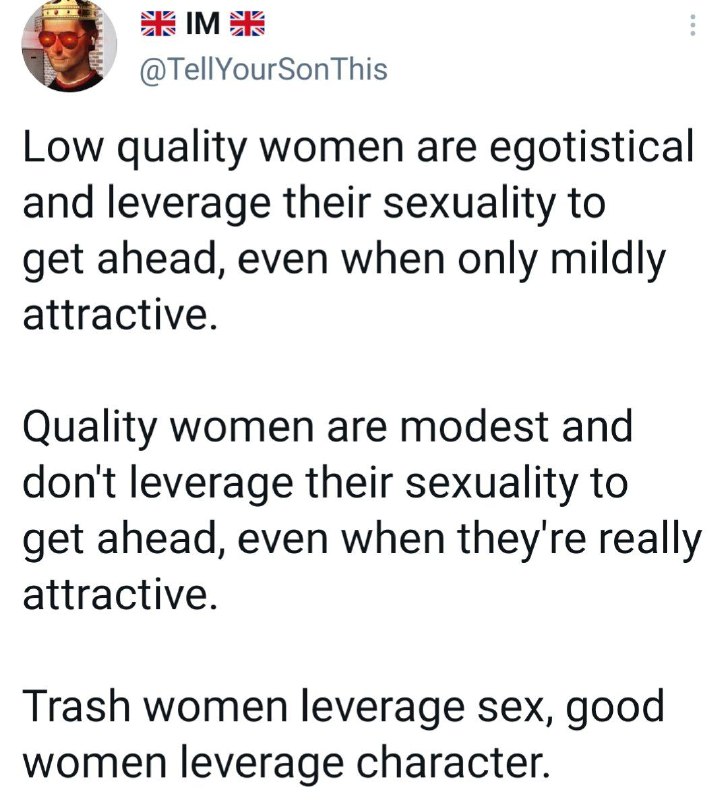Click the display name "IM"
This screenshot has width=728, height=800.
tap(203, 24)
